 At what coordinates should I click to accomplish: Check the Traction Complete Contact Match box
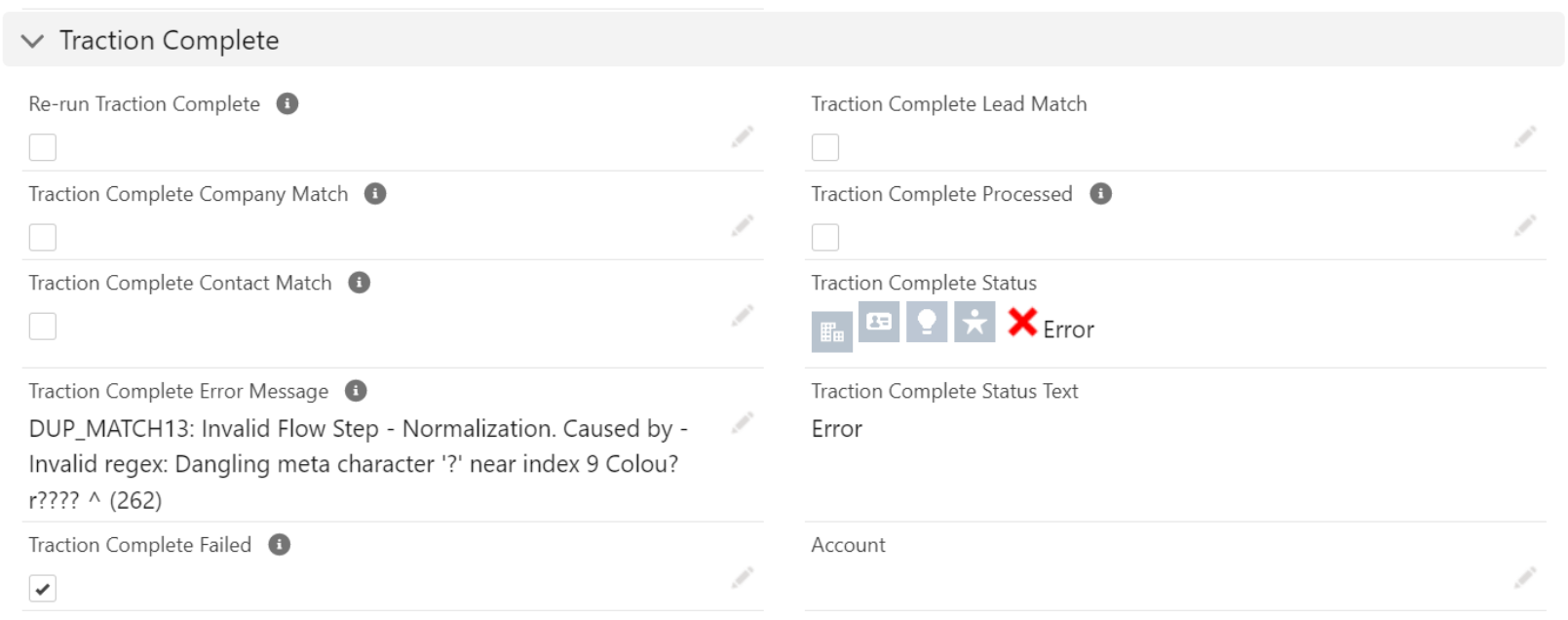point(42,325)
